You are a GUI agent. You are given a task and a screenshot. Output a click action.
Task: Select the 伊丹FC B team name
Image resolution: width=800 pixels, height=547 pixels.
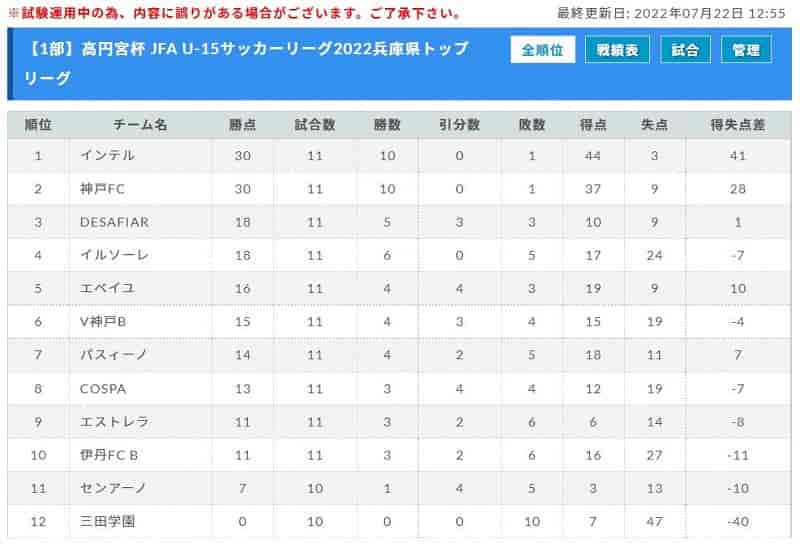click(109, 455)
